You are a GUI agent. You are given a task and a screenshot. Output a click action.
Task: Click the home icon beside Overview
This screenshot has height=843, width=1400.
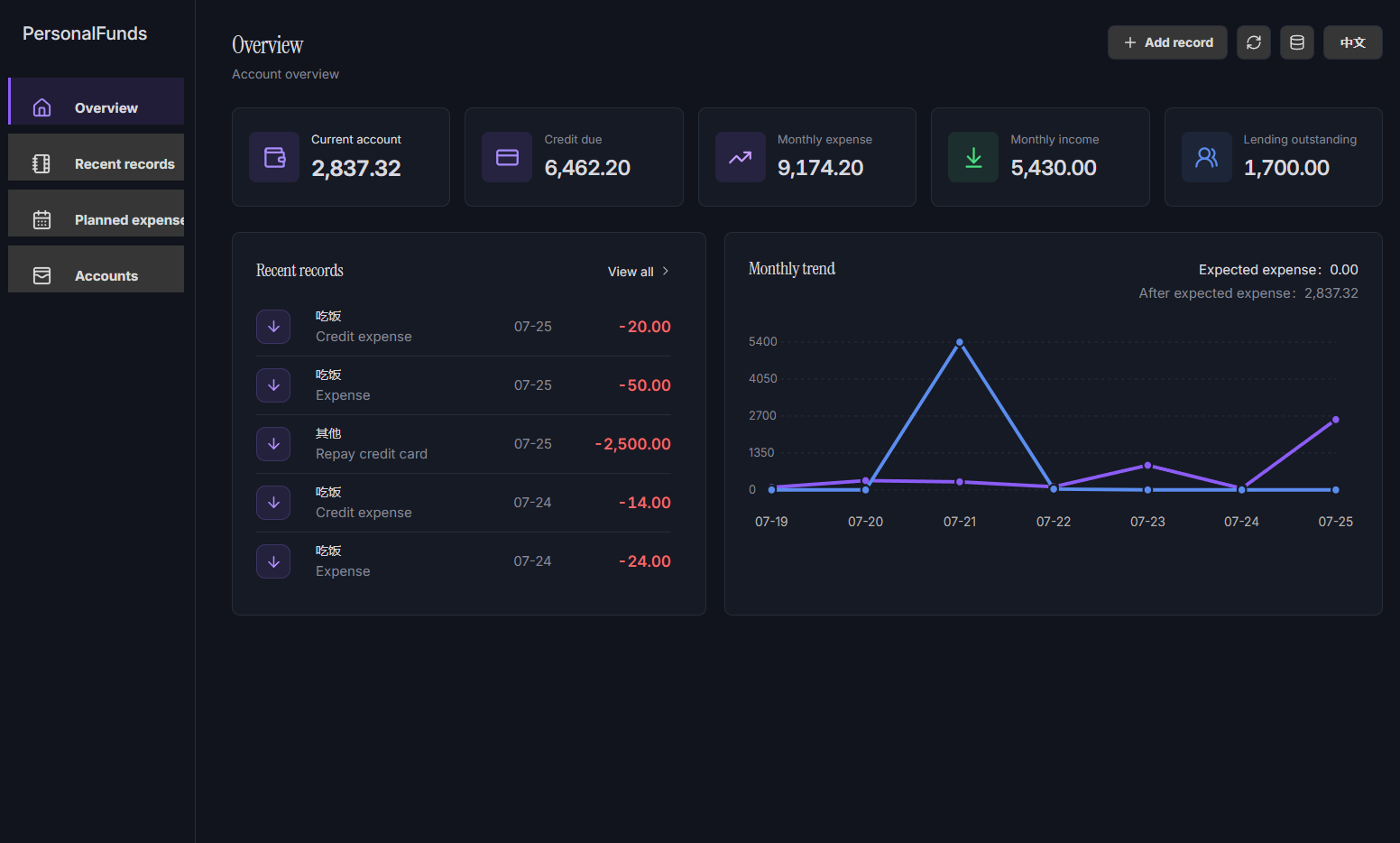click(41, 107)
